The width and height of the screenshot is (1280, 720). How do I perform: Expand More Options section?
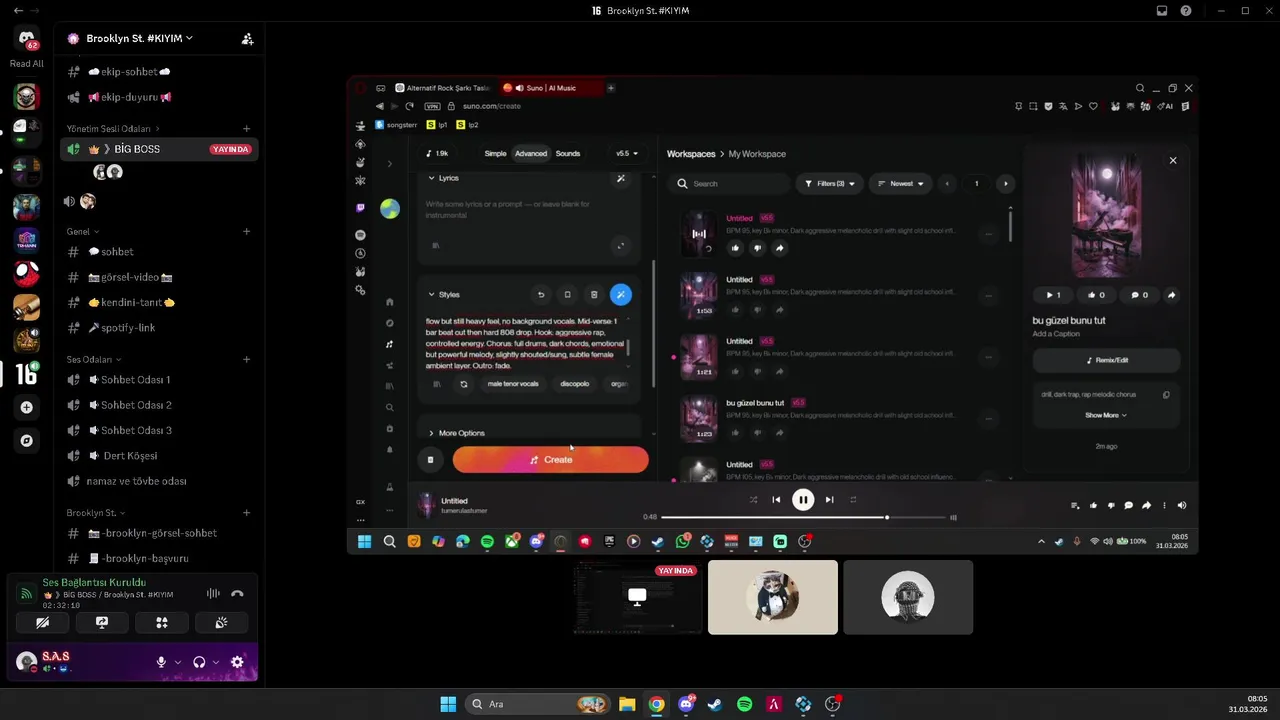click(456, 433)
